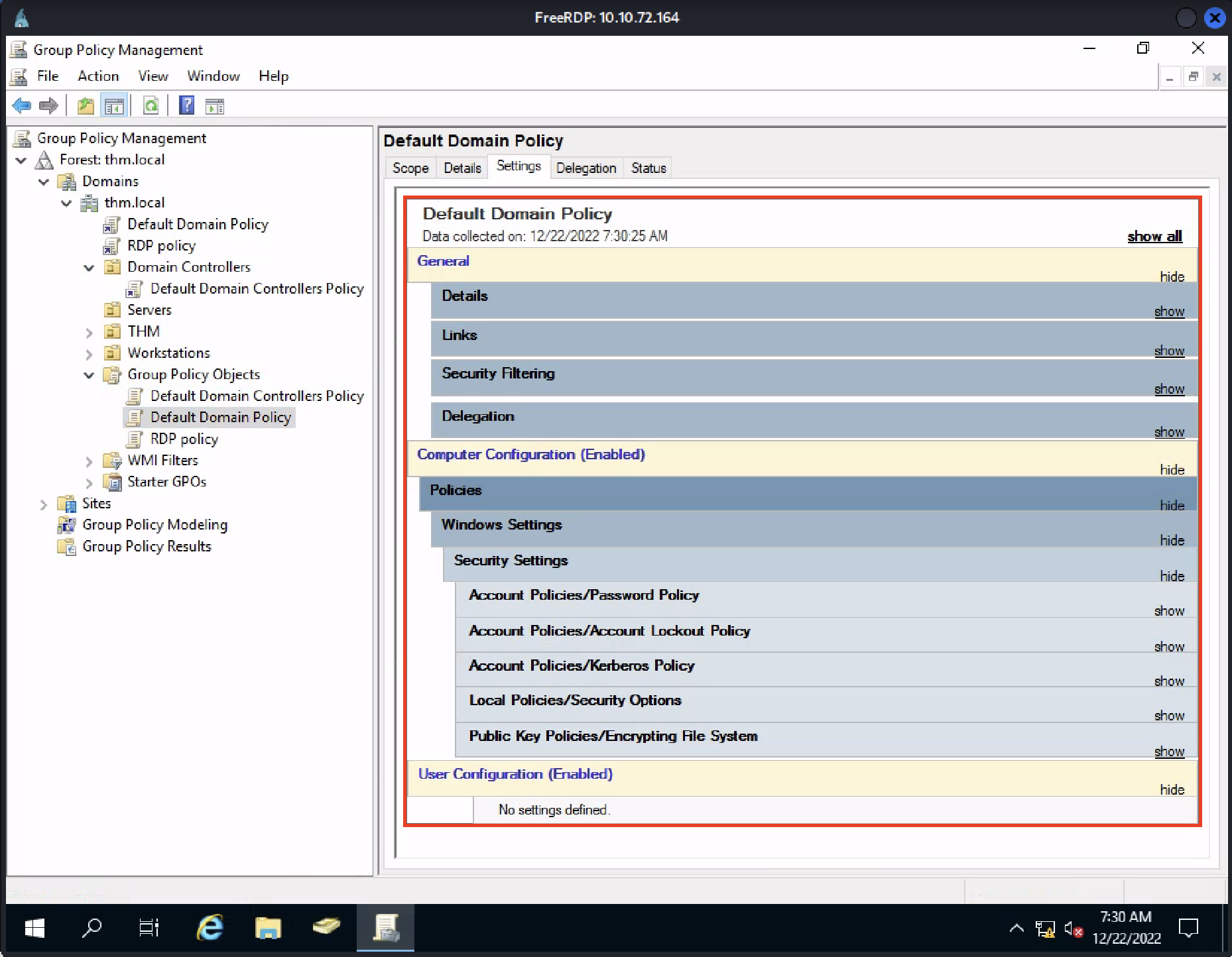Show hidden tray icons chevron
The image size is (1232, 957).
pos(1016,929)
